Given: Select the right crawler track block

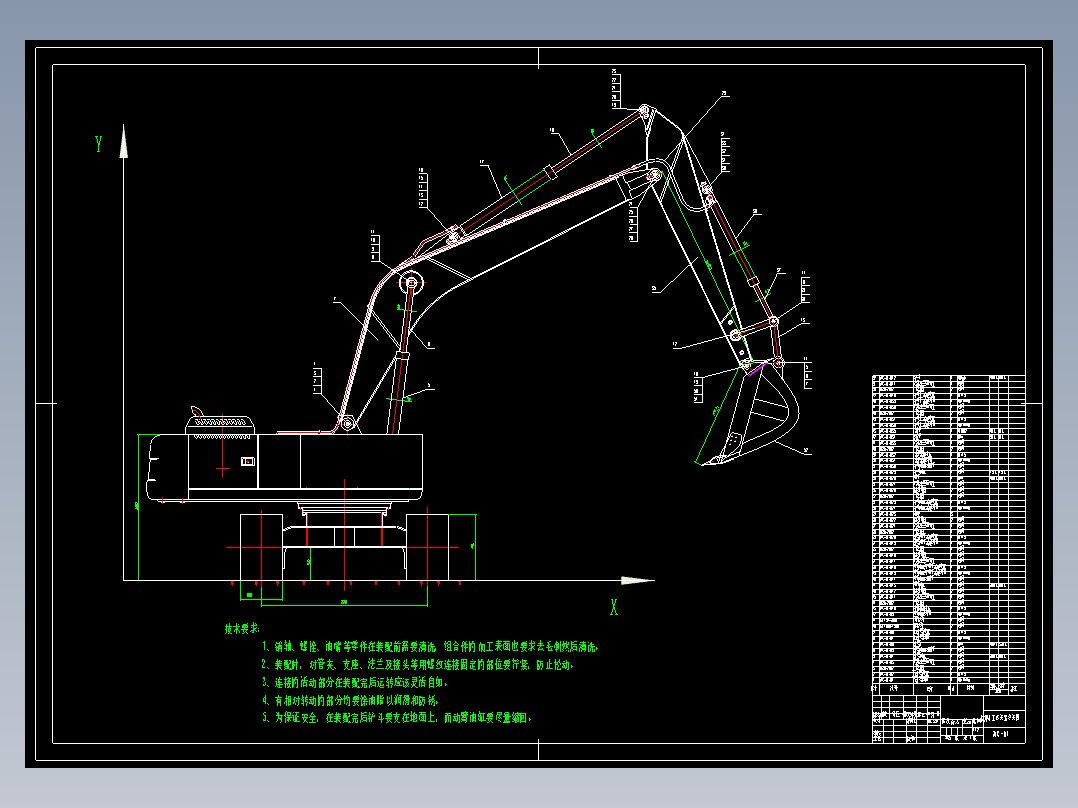Looking at the screenshot, I should click(x=427, y=547).
